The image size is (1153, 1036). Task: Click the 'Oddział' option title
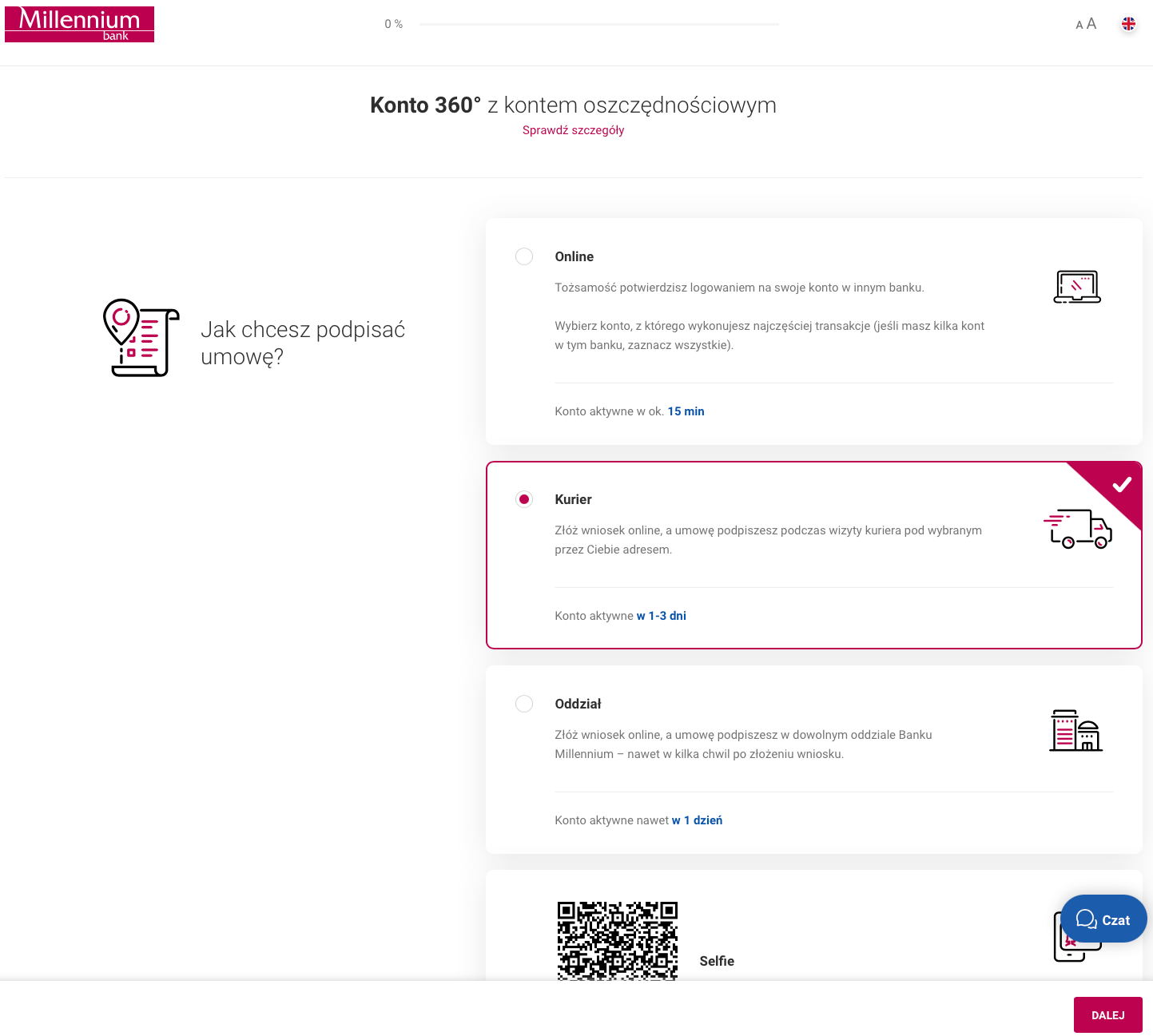pyautogui.click(x=578, y=704)
